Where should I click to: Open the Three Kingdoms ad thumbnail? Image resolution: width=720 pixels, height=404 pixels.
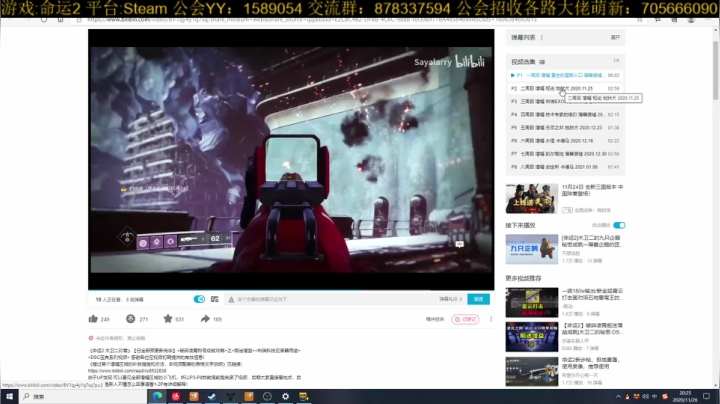click(532, 198)
